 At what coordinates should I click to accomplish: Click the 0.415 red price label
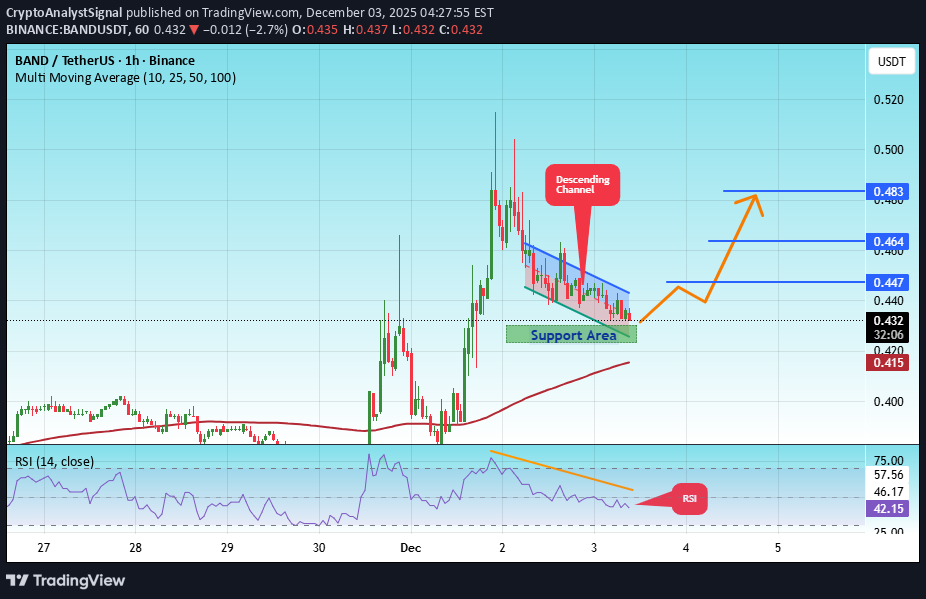click(888, 363)
